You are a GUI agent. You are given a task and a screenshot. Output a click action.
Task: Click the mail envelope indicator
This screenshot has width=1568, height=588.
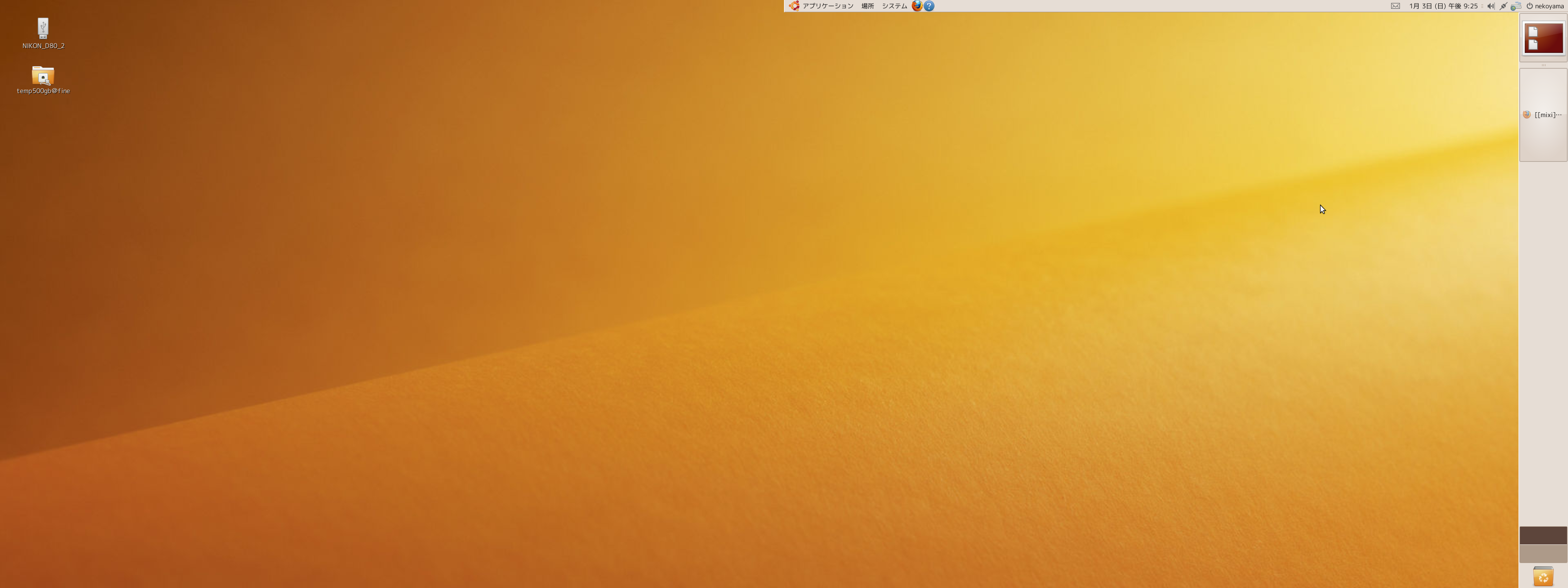[1395, 6]
